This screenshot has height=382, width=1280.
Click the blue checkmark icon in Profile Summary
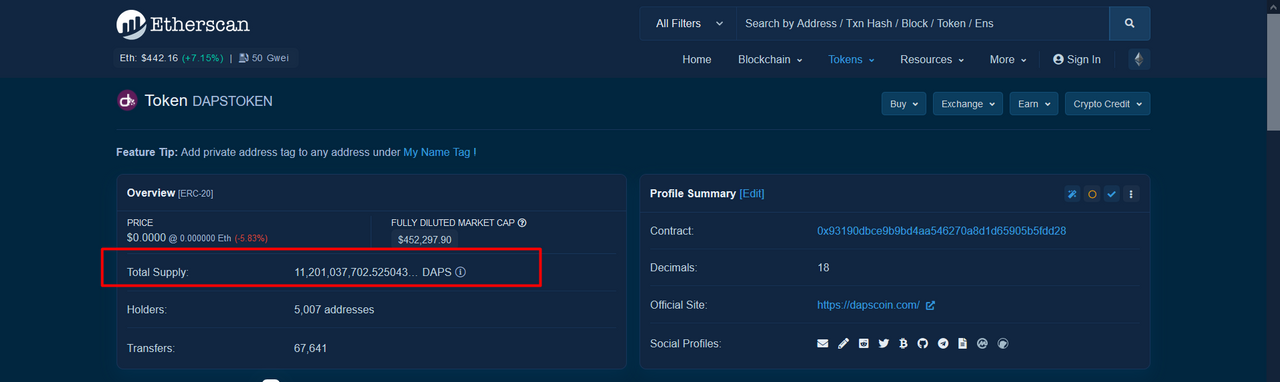pos(1111,194)
